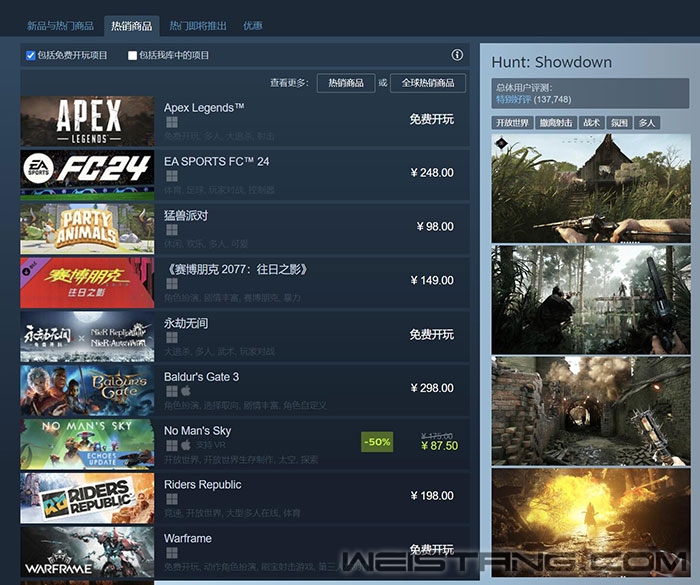Click Windows icon under 赛博朋克 2077
Image resolution: width=700 pixels, height=585 pixels.
coord(171,284)
